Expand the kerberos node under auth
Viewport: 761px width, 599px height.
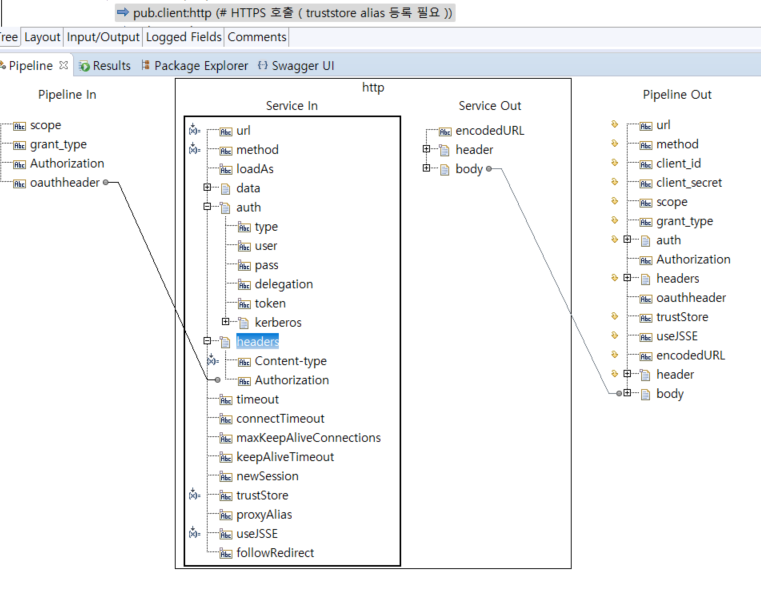click(x=226, y=322)
